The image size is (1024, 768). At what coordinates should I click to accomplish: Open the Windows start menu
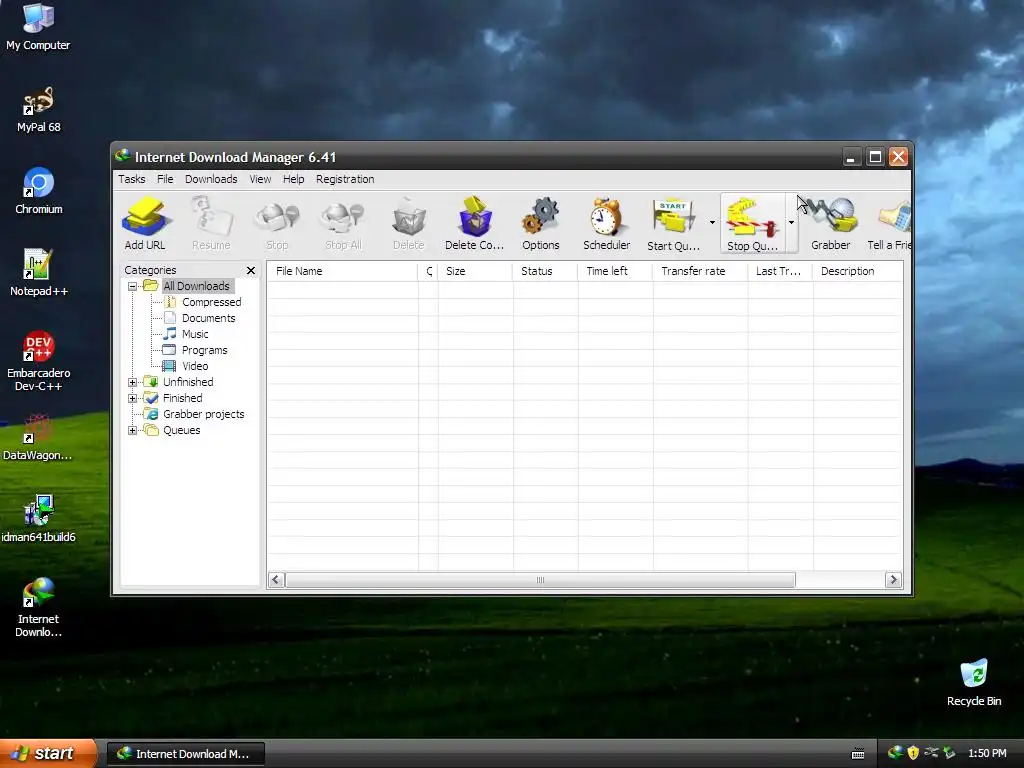coord(48,754)
